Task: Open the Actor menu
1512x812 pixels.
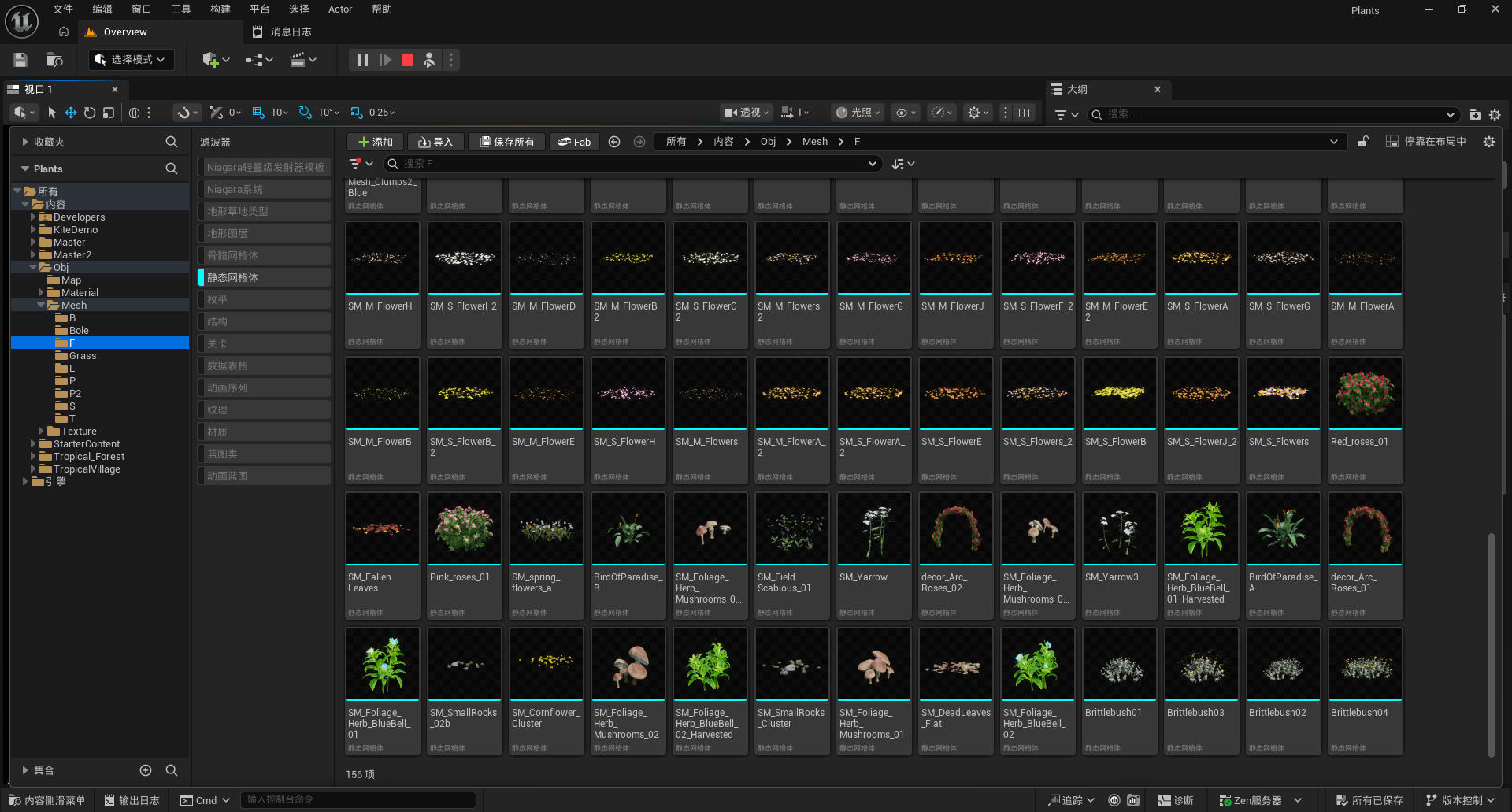Action: [340, 9]
